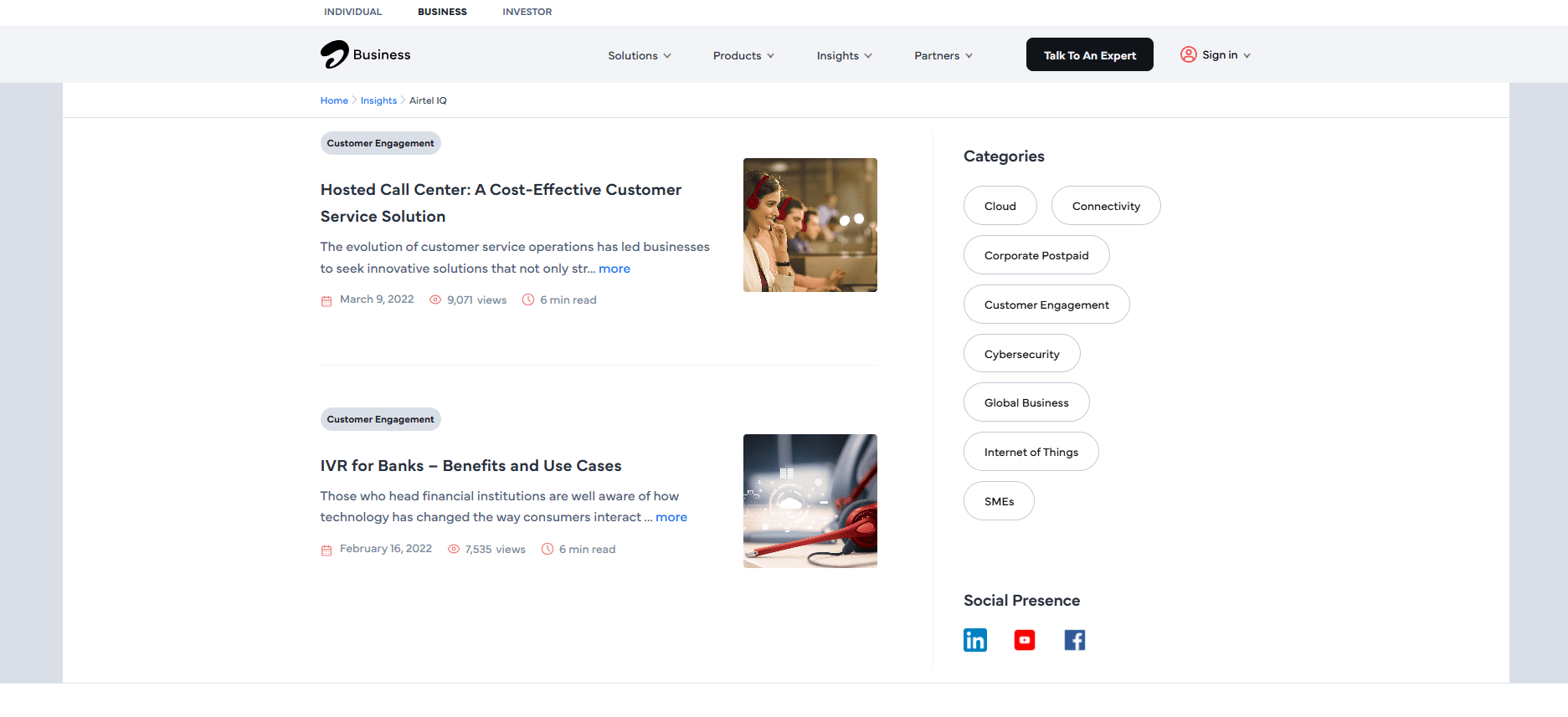This screenshot has width=1568, height=717.
Task: Open the Hosted Call Center article title
Action: click(x=501, y=202)
